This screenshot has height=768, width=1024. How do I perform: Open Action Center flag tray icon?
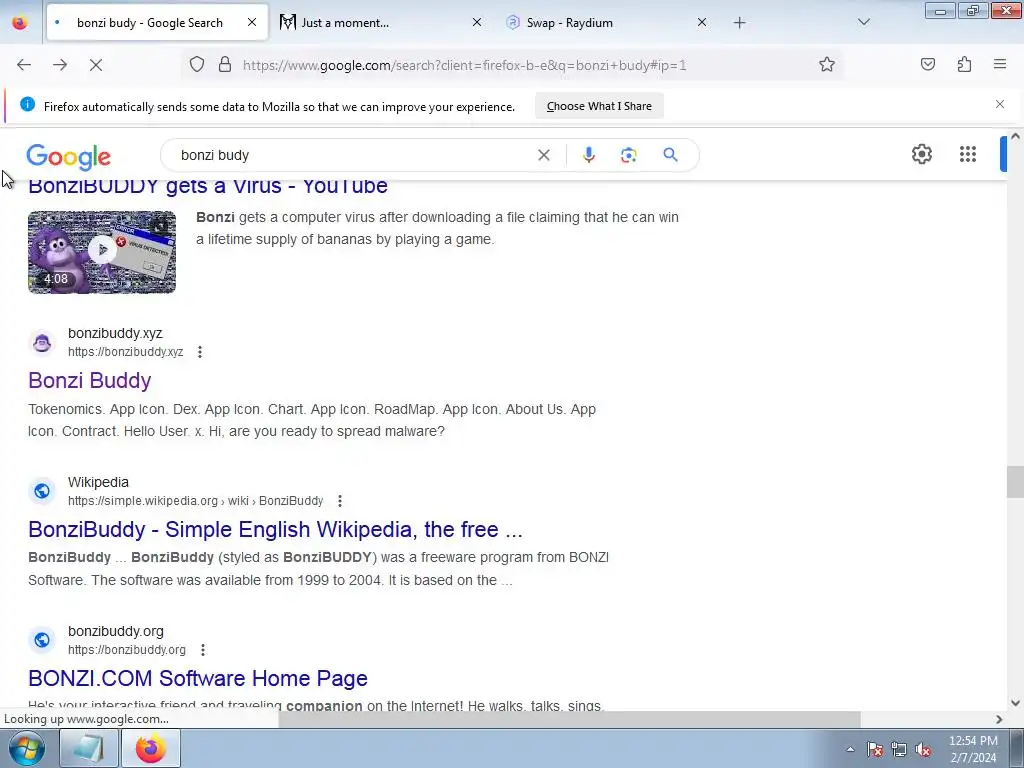click(875, 749)
